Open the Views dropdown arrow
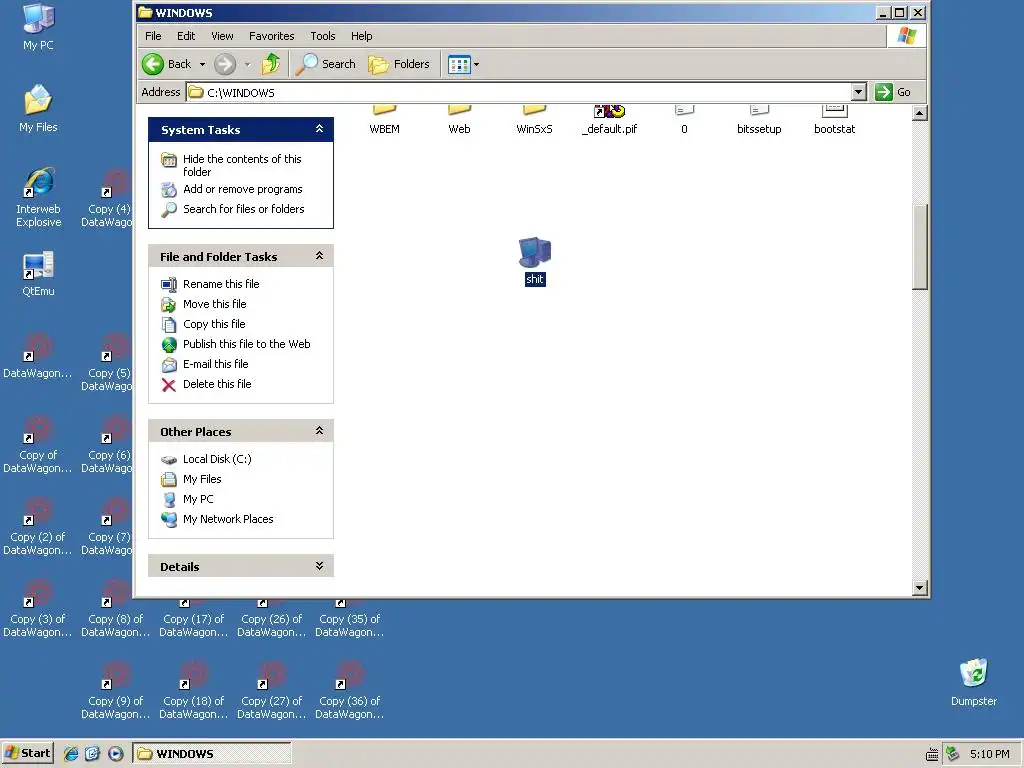Screen dimensions: 1024x768 click(x=476, y=65)
